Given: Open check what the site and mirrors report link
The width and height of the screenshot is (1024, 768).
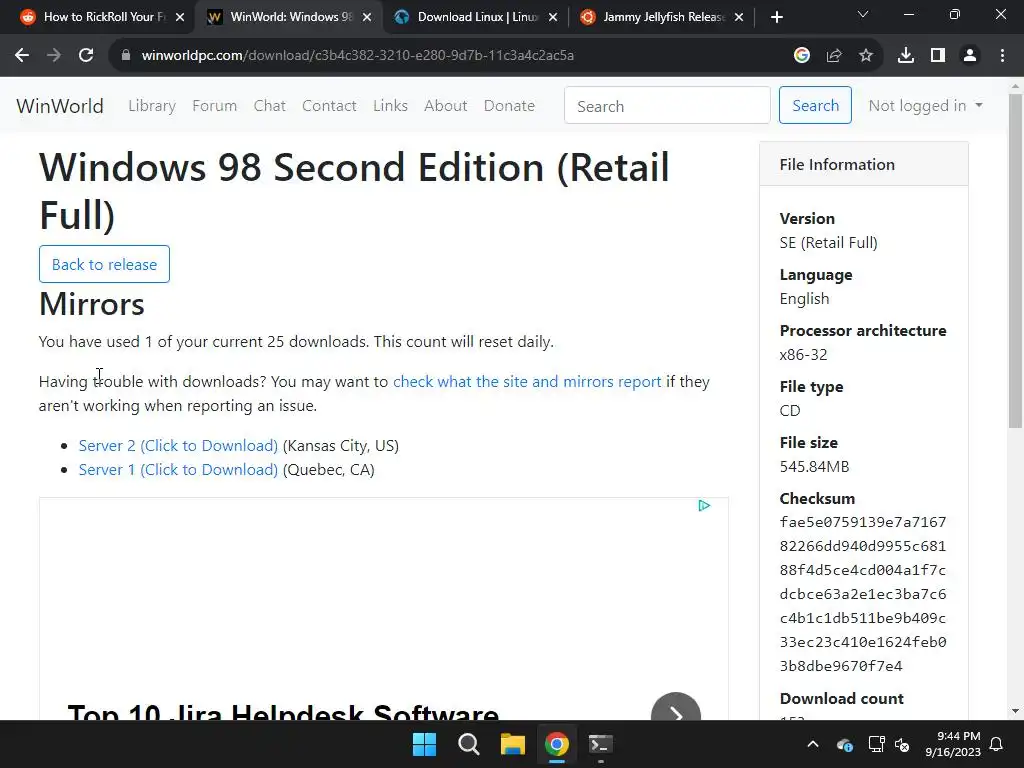Looking at the screenshot, I should pos(527,382).
